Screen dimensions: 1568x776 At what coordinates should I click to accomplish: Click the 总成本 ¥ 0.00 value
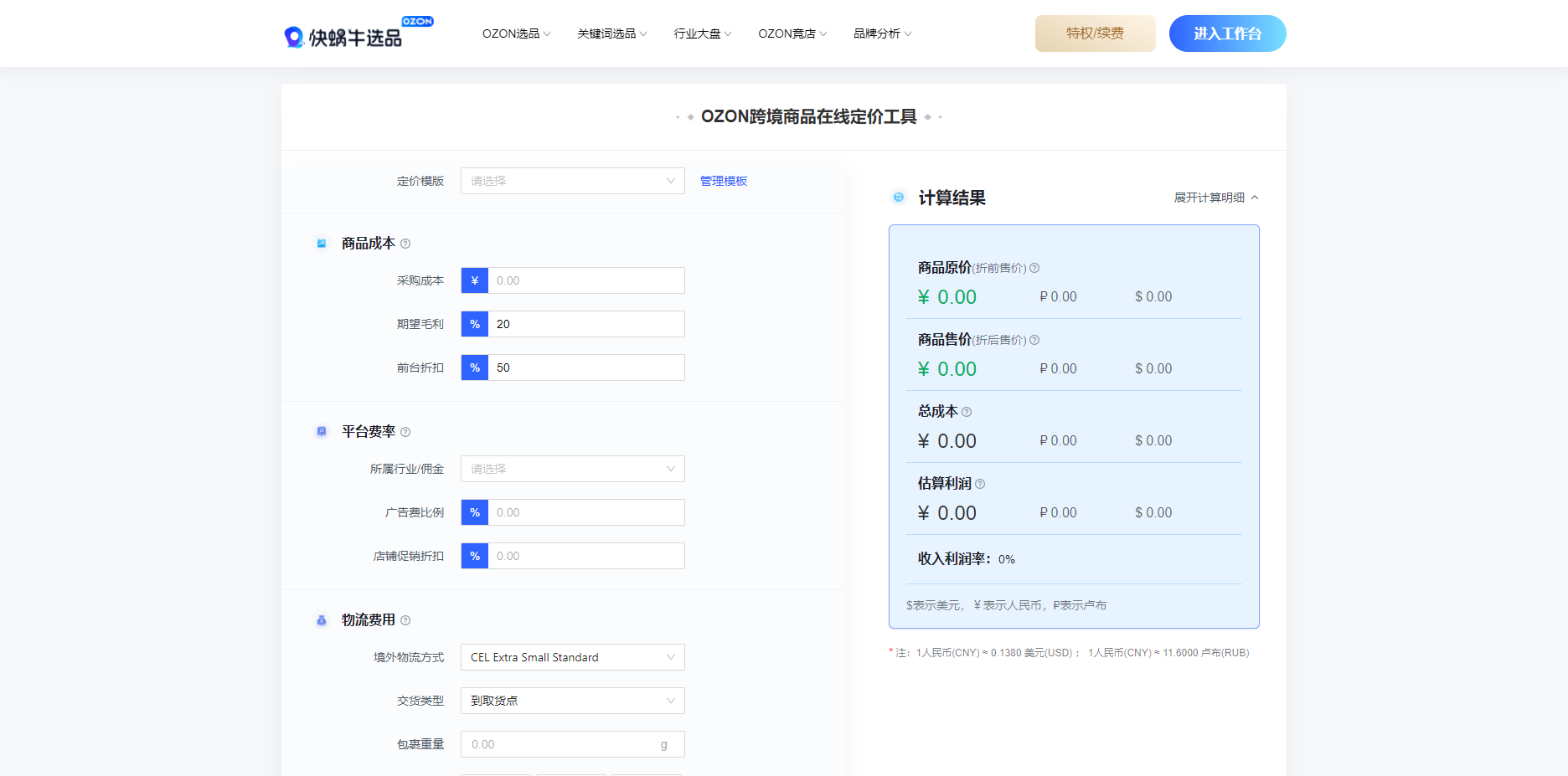click(947, 441)
